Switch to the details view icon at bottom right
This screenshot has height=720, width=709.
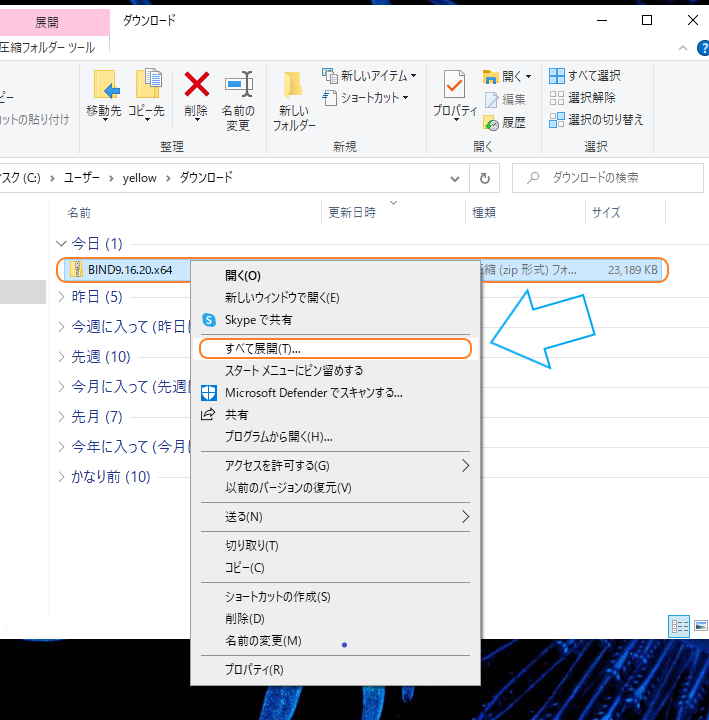click(x=680, y=626)
